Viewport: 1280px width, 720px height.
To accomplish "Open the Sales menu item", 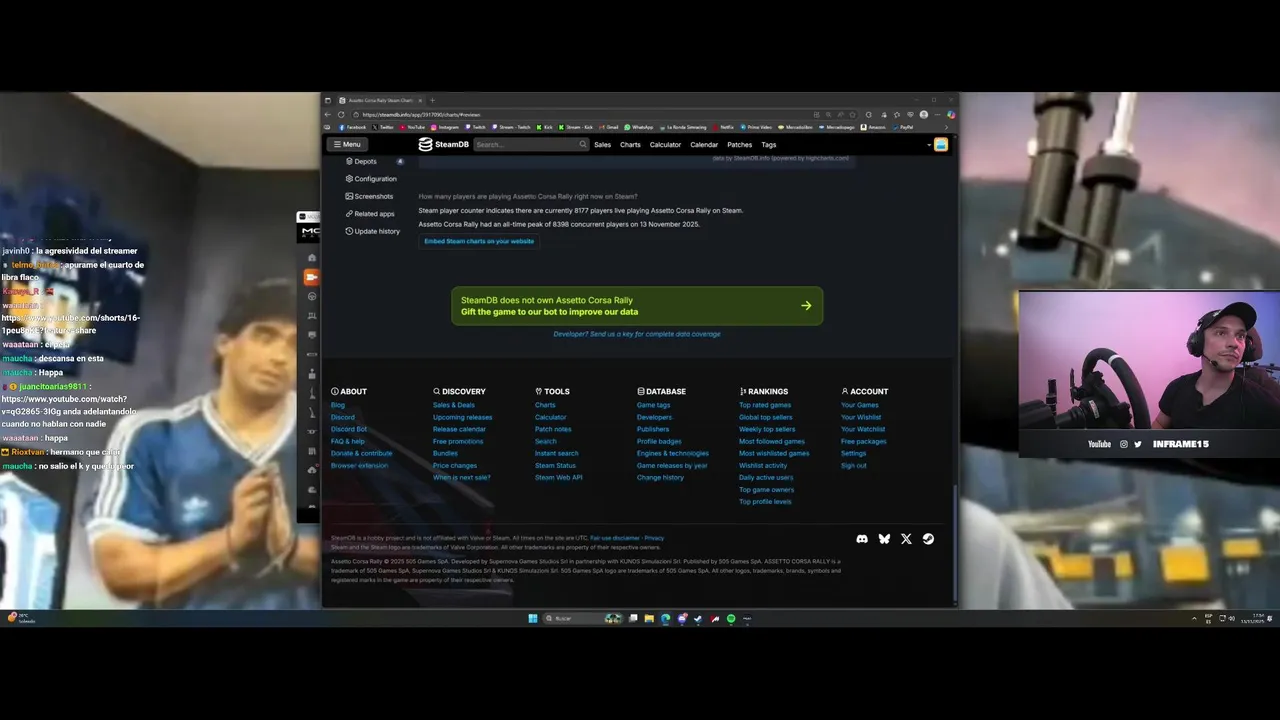I will 602,144.
